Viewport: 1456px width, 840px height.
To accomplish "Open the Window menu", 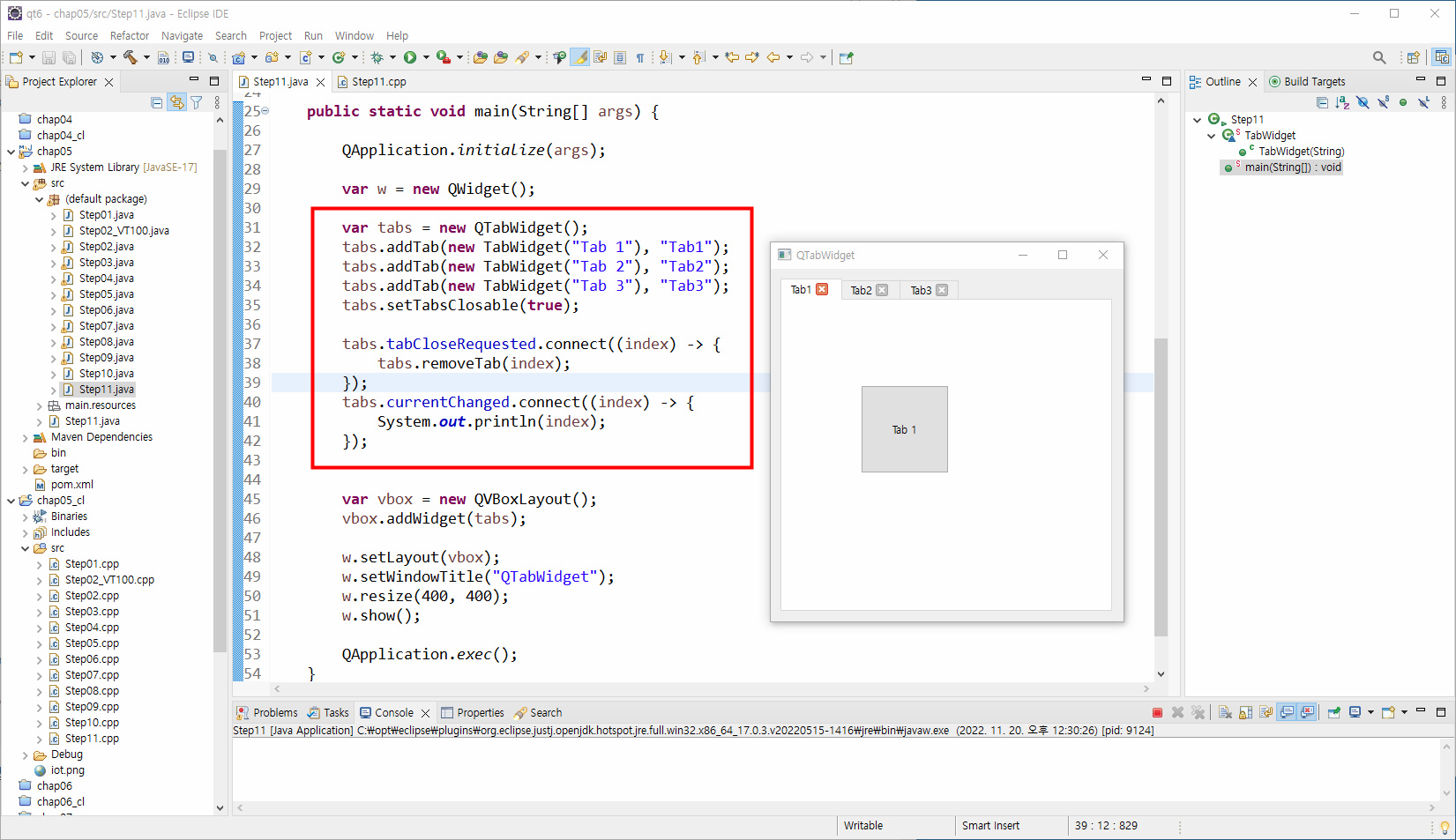I will coord(354,35).
